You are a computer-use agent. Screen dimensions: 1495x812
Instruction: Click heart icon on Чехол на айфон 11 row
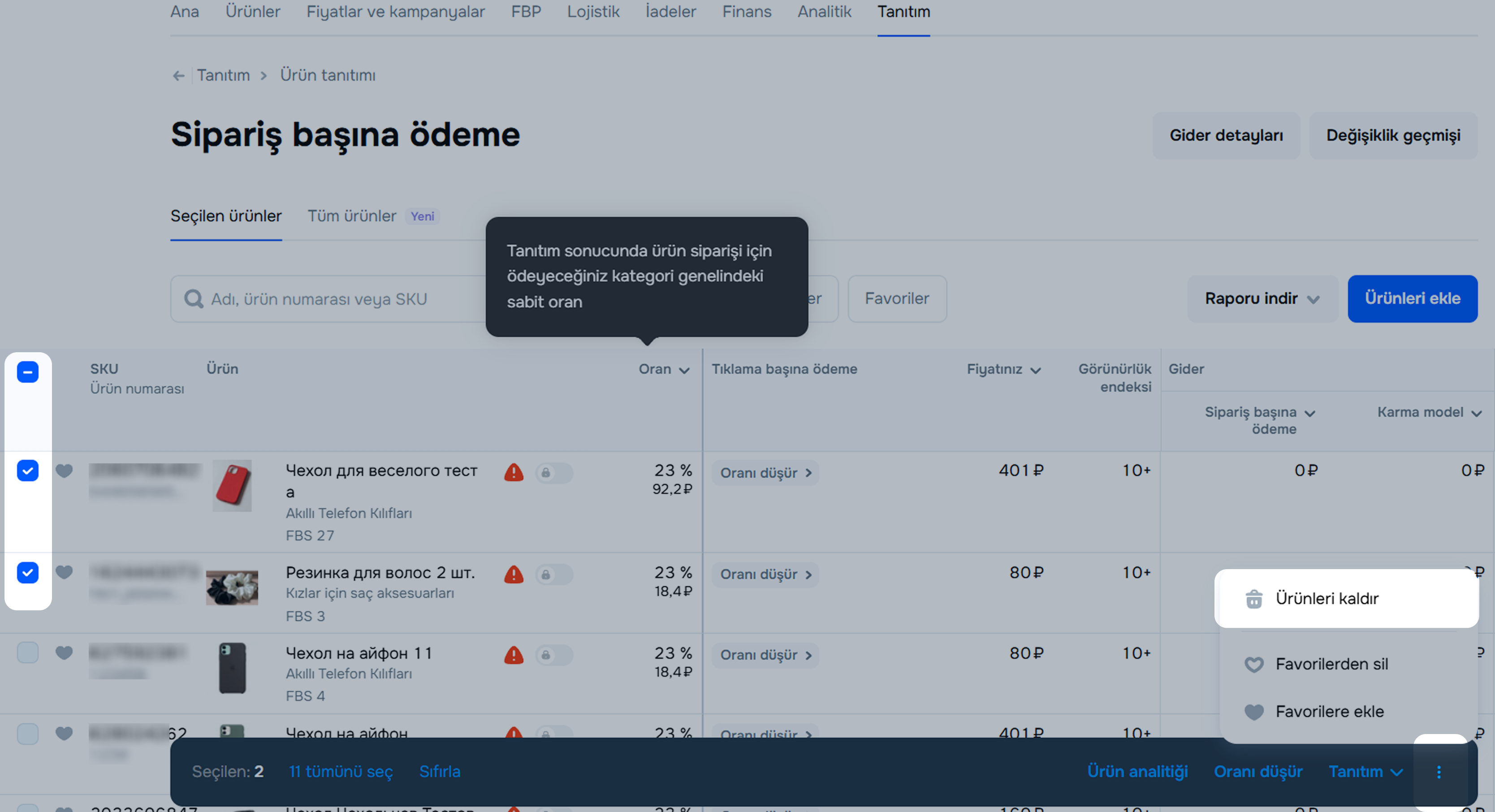click(x=64, y=653)
